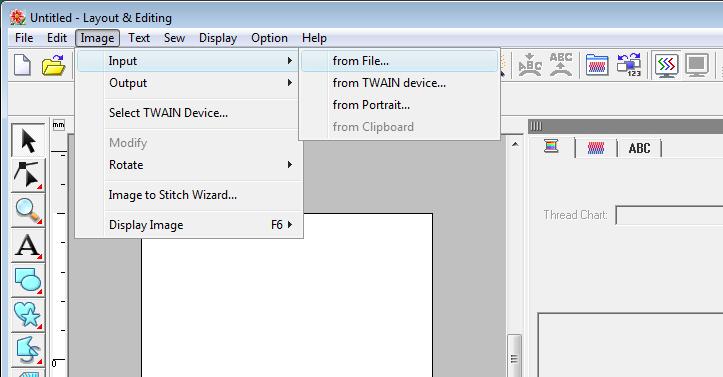The width and height of the screenshot is (723, 377).
Task: Choose input from File
Action: click(x=400, y=61)
